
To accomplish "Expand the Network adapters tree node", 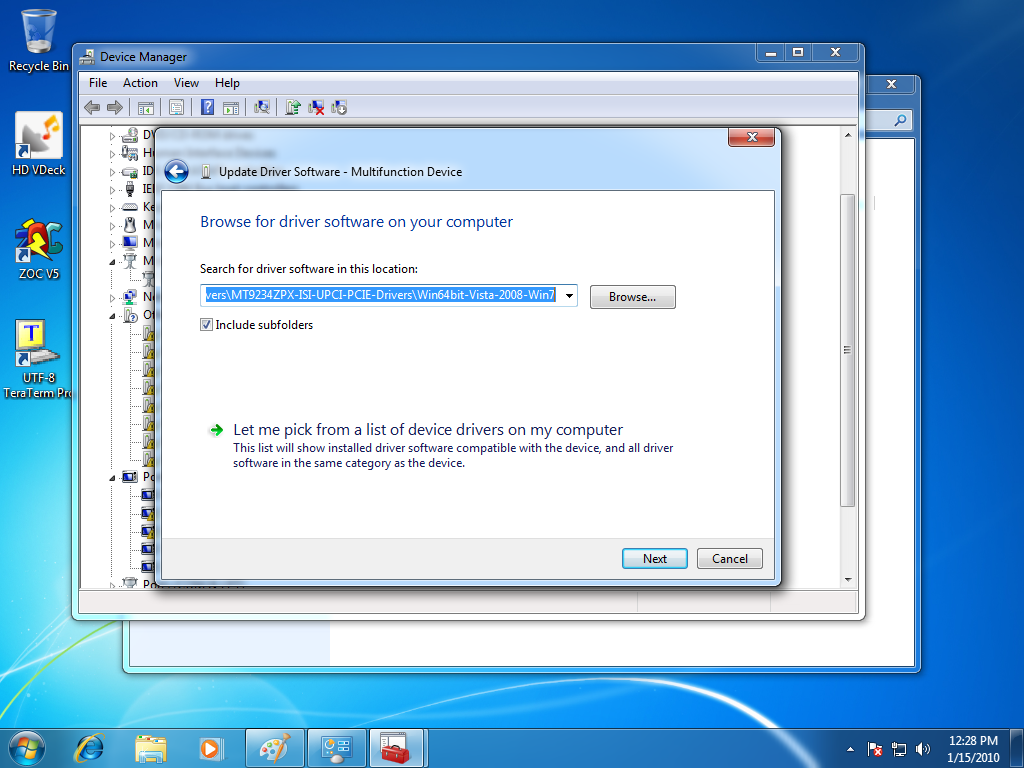I will pos(113,297).
